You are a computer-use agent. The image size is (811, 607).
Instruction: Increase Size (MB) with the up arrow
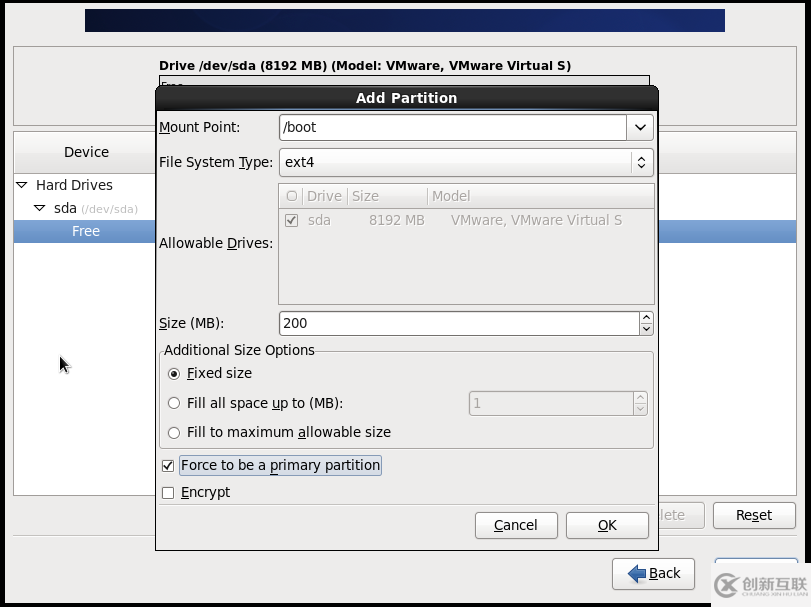(647, 317)
